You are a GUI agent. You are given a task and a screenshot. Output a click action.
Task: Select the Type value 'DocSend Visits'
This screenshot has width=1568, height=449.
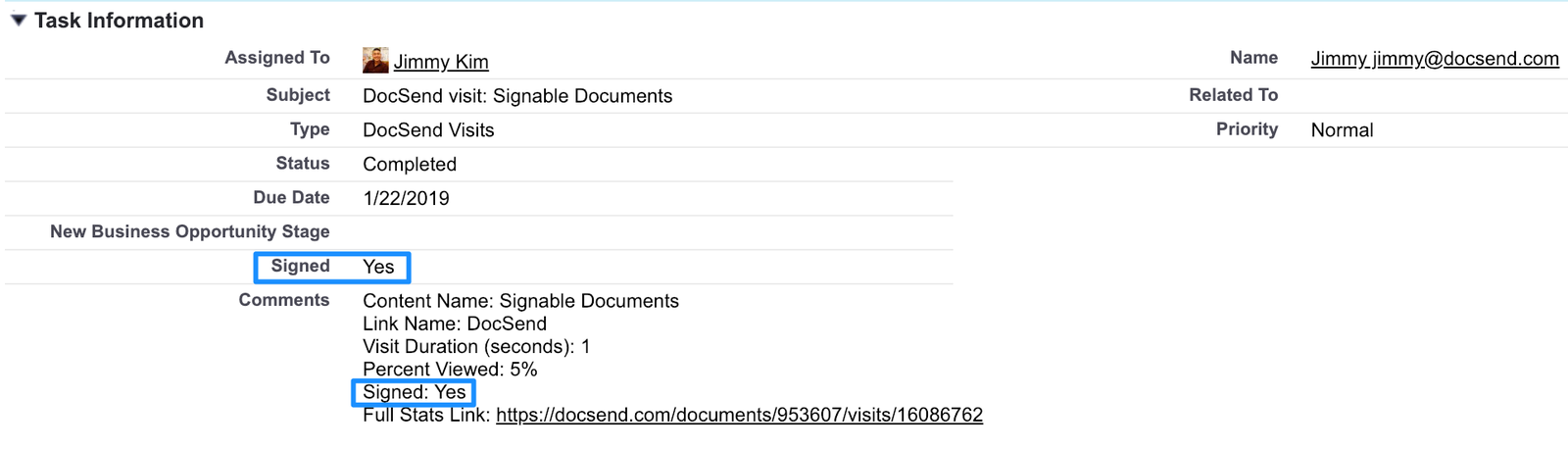[428, 130]
